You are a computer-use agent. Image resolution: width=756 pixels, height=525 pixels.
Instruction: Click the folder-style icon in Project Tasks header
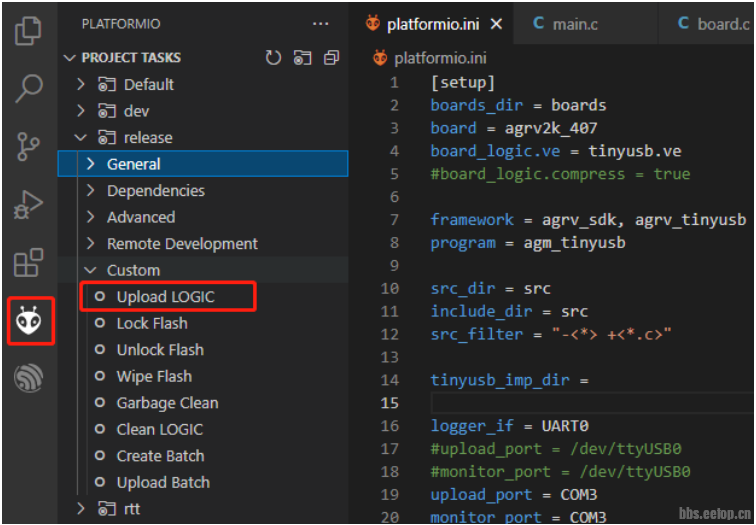pyautogui.click(x=302, y=58)
